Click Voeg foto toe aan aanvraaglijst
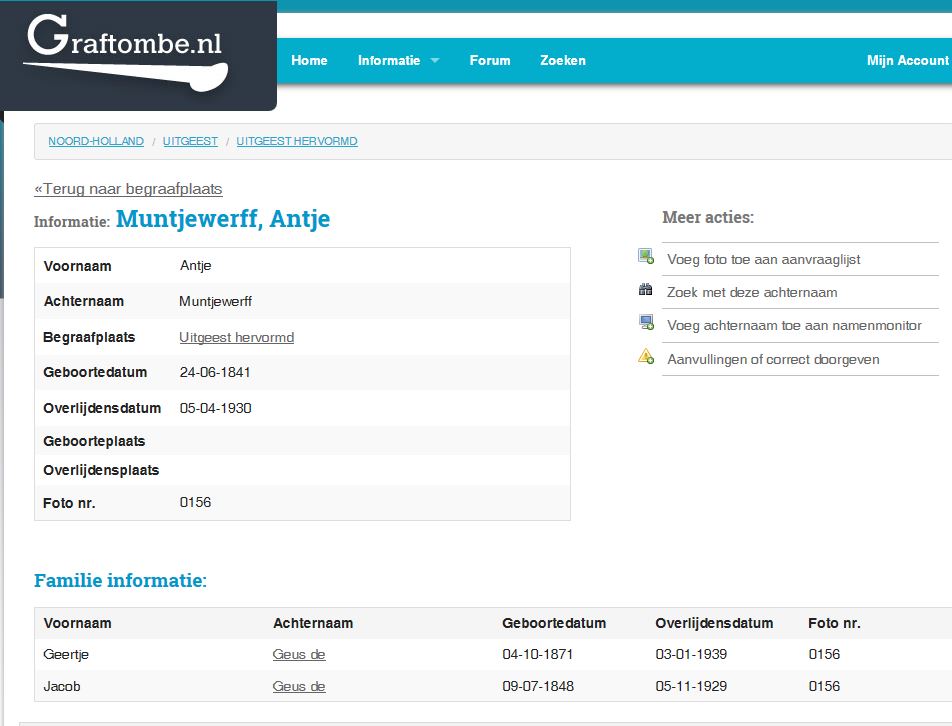Screen dimensions: 952x726 tap(763, 259)
